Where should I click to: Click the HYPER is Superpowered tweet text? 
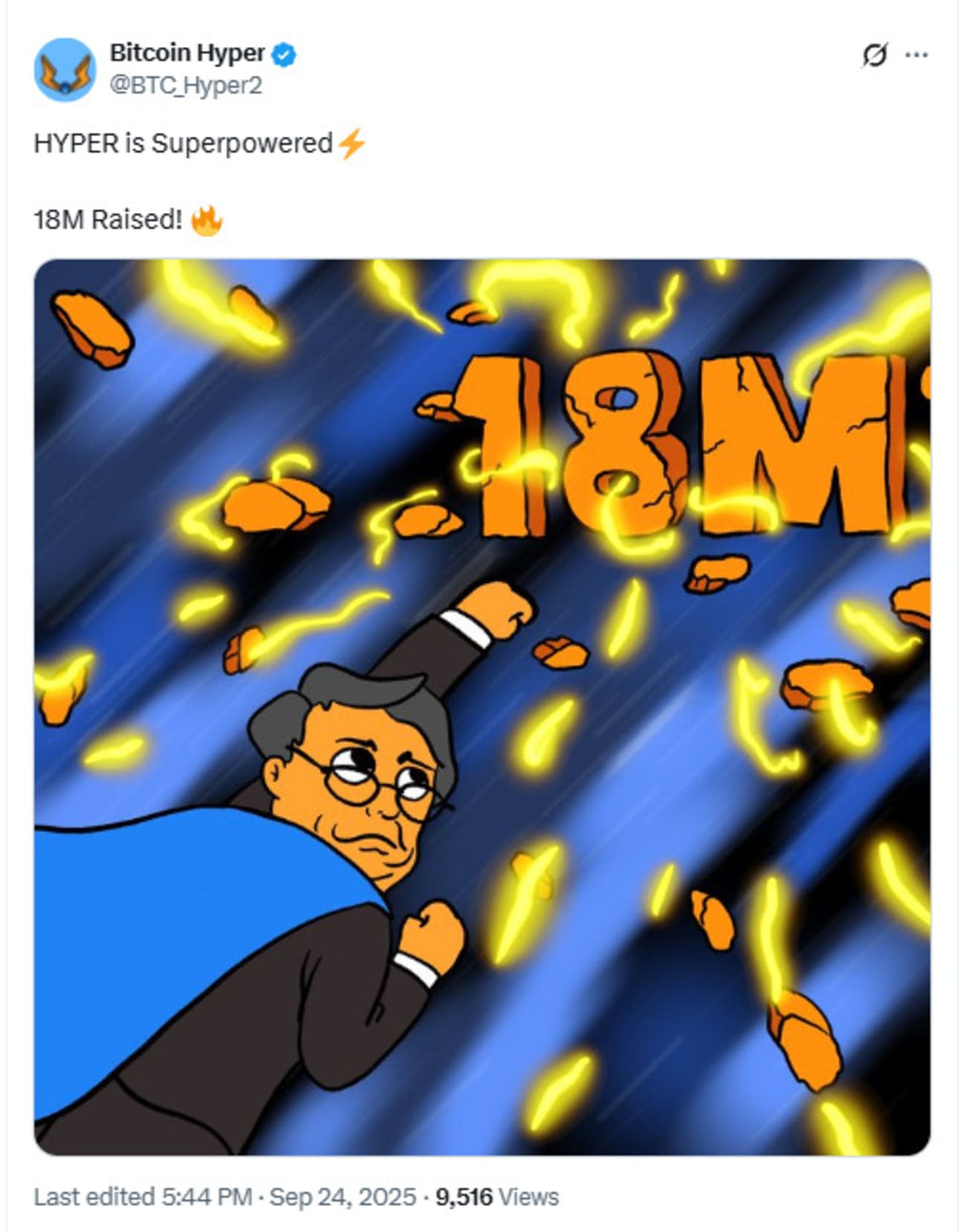point(183,143)
